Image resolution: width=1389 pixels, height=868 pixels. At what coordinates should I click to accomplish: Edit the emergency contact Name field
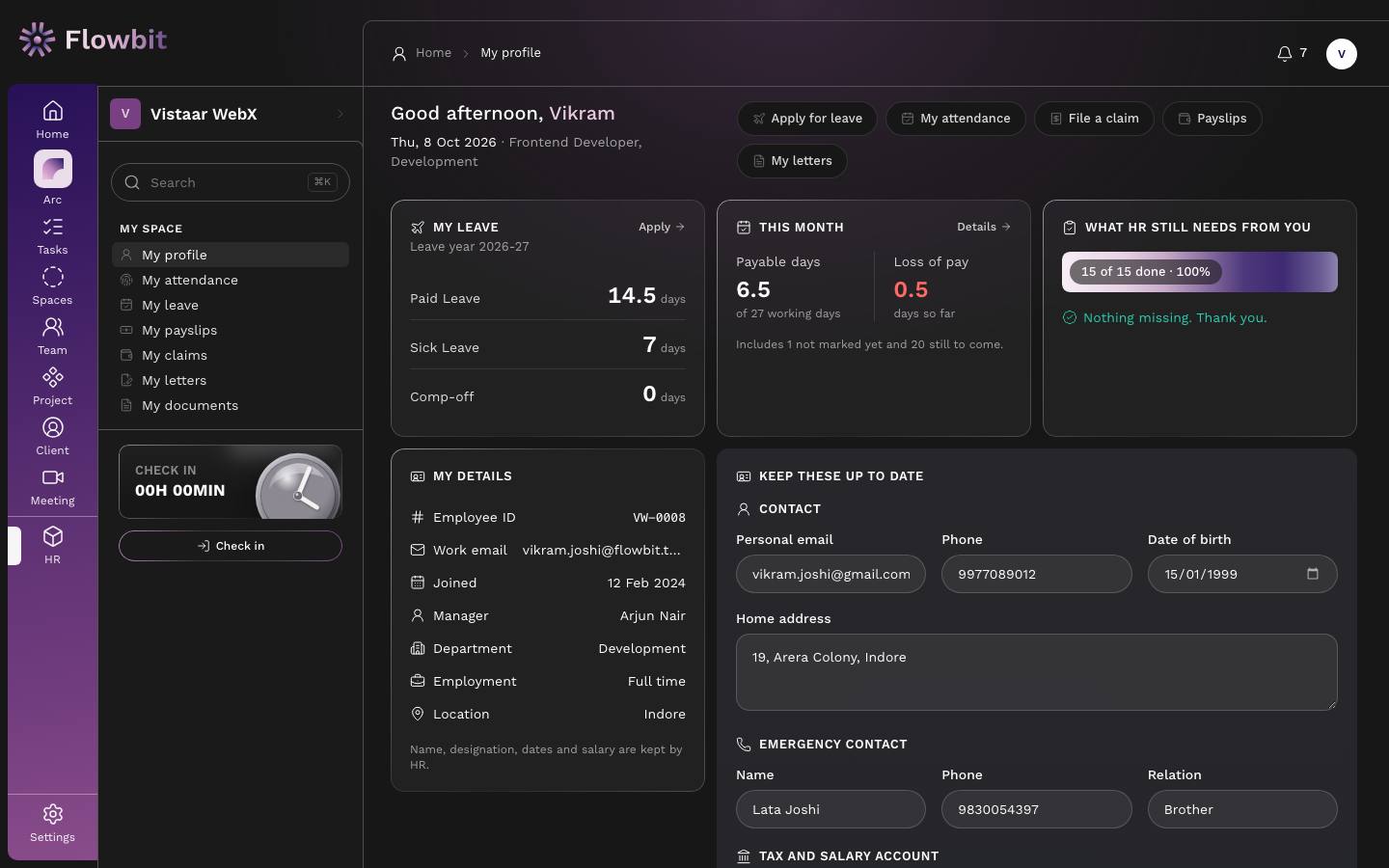[831, 809]
